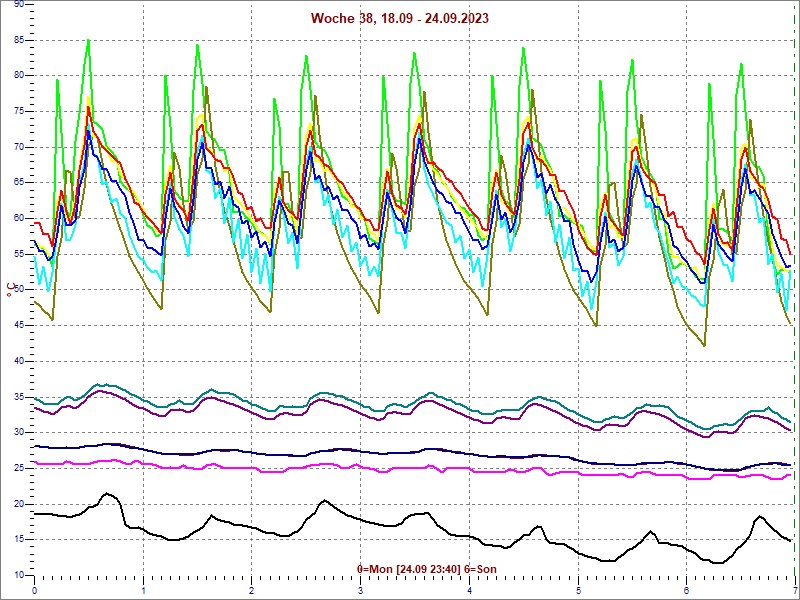Click the x-axis day label 2
800x600 pixels.
click(252, 592)
